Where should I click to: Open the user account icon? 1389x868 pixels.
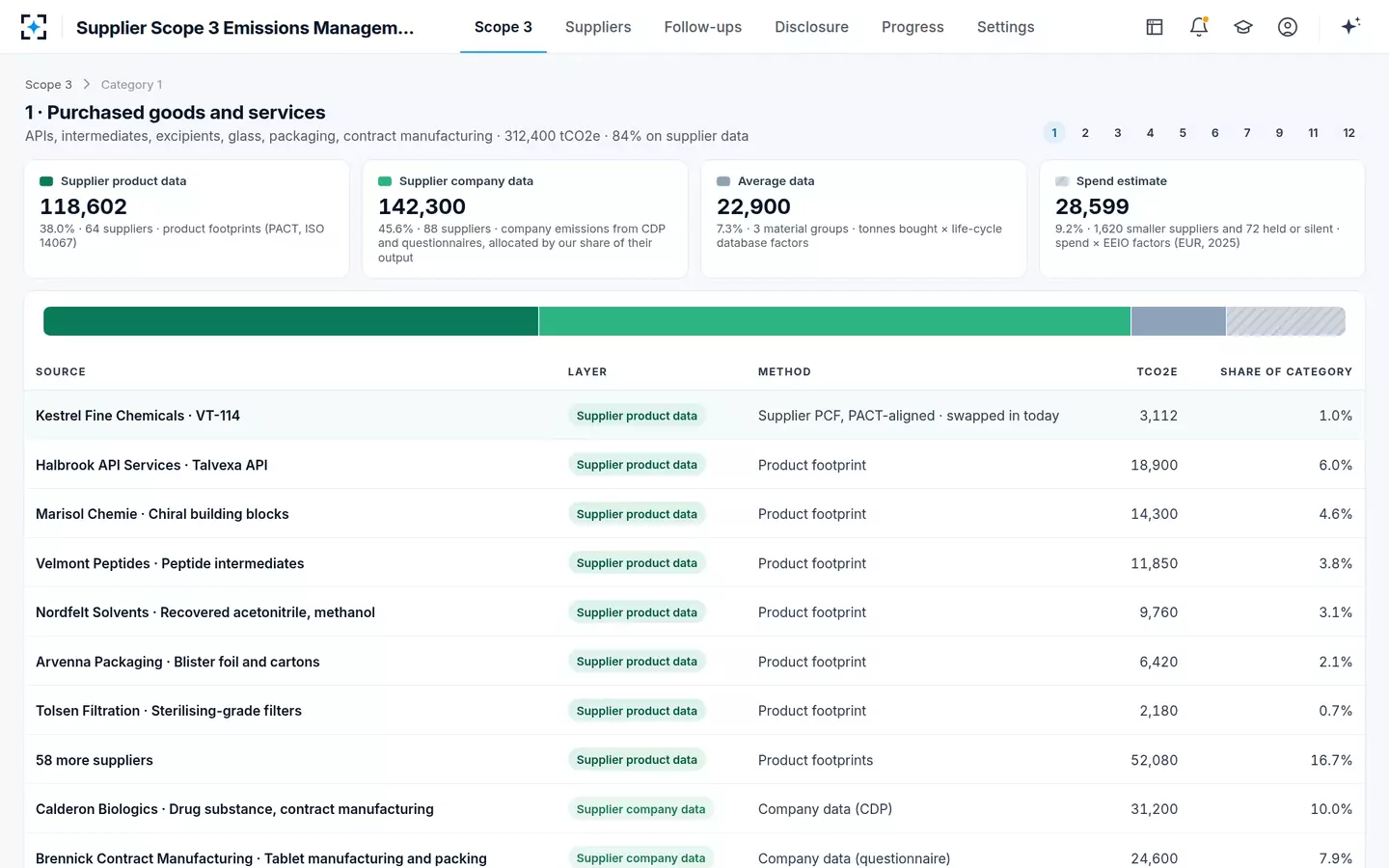pos(1288,27)
